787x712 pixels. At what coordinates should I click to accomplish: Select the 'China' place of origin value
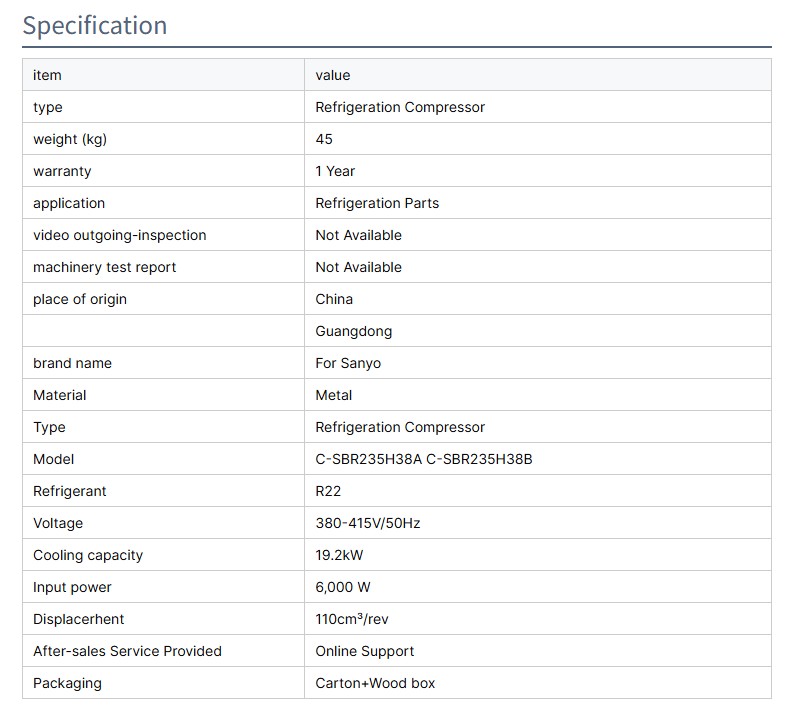click(x=334, y=299)
